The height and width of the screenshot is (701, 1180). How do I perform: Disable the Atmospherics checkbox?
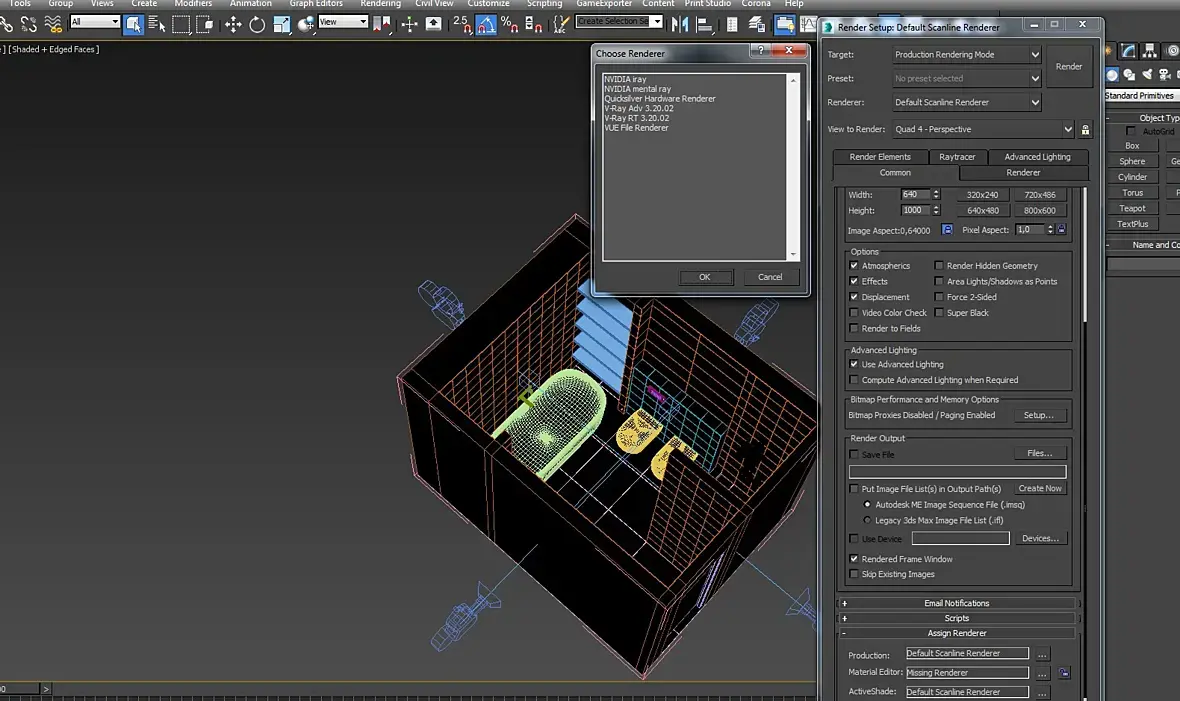(x=854, y=266)
